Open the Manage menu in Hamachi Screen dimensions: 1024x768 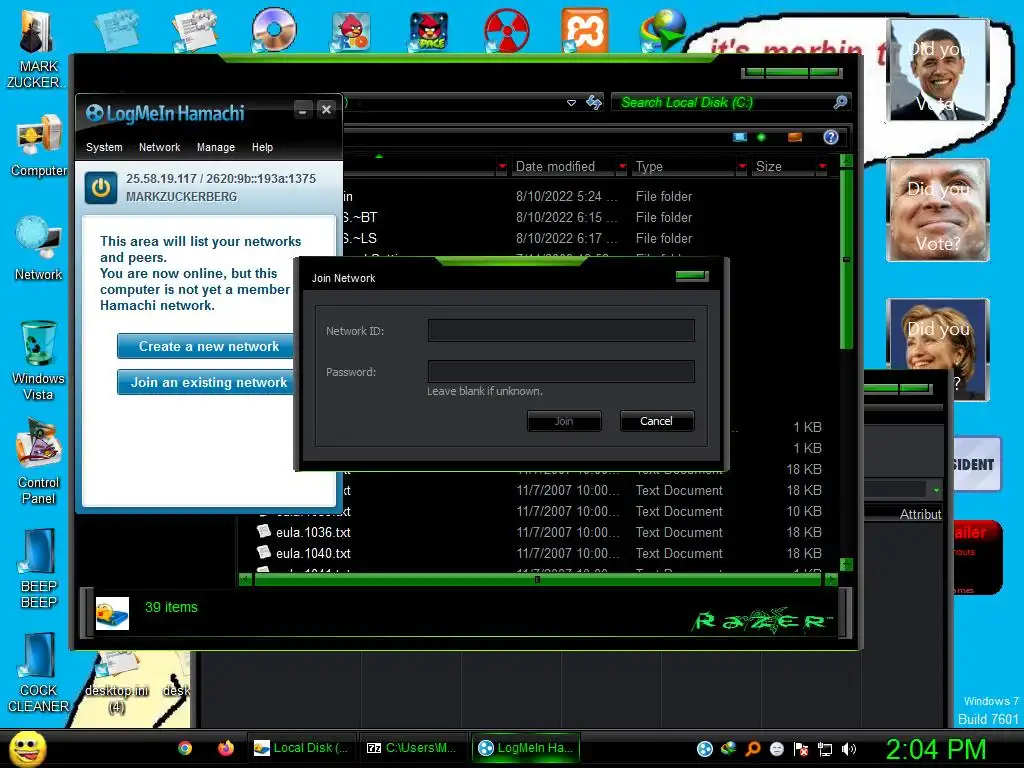point(216,148)
